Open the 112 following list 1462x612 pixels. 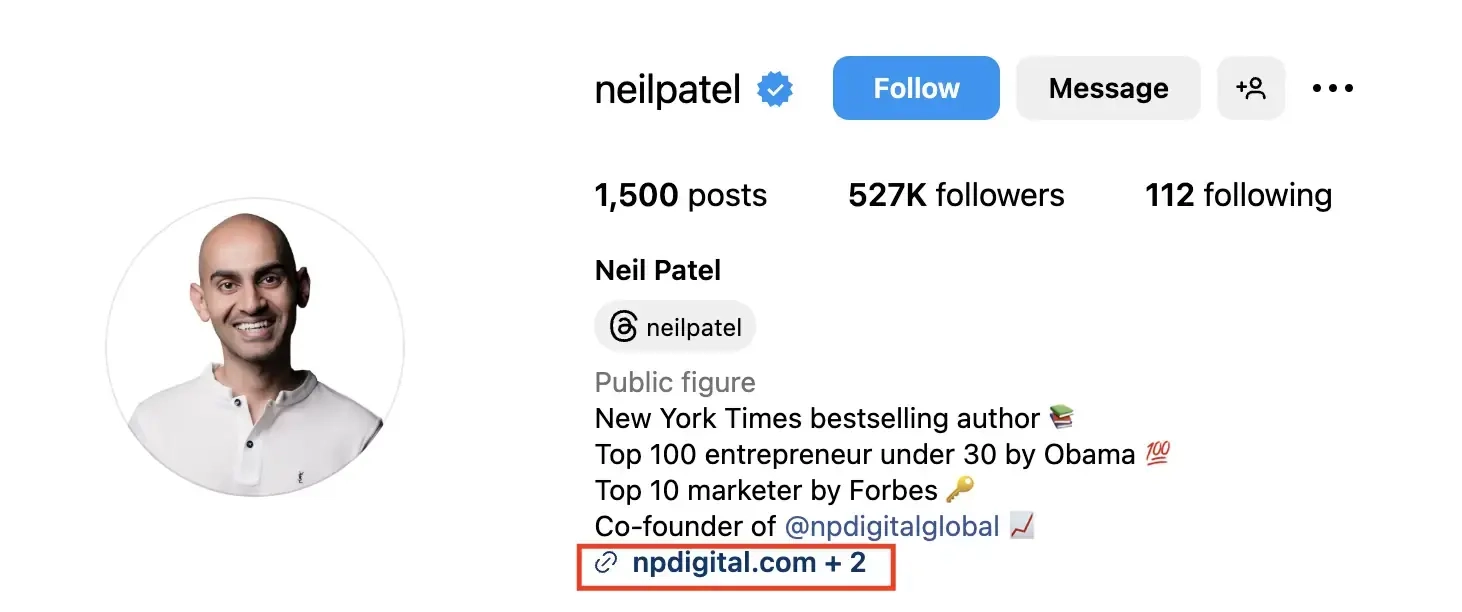click(1238, 195)
